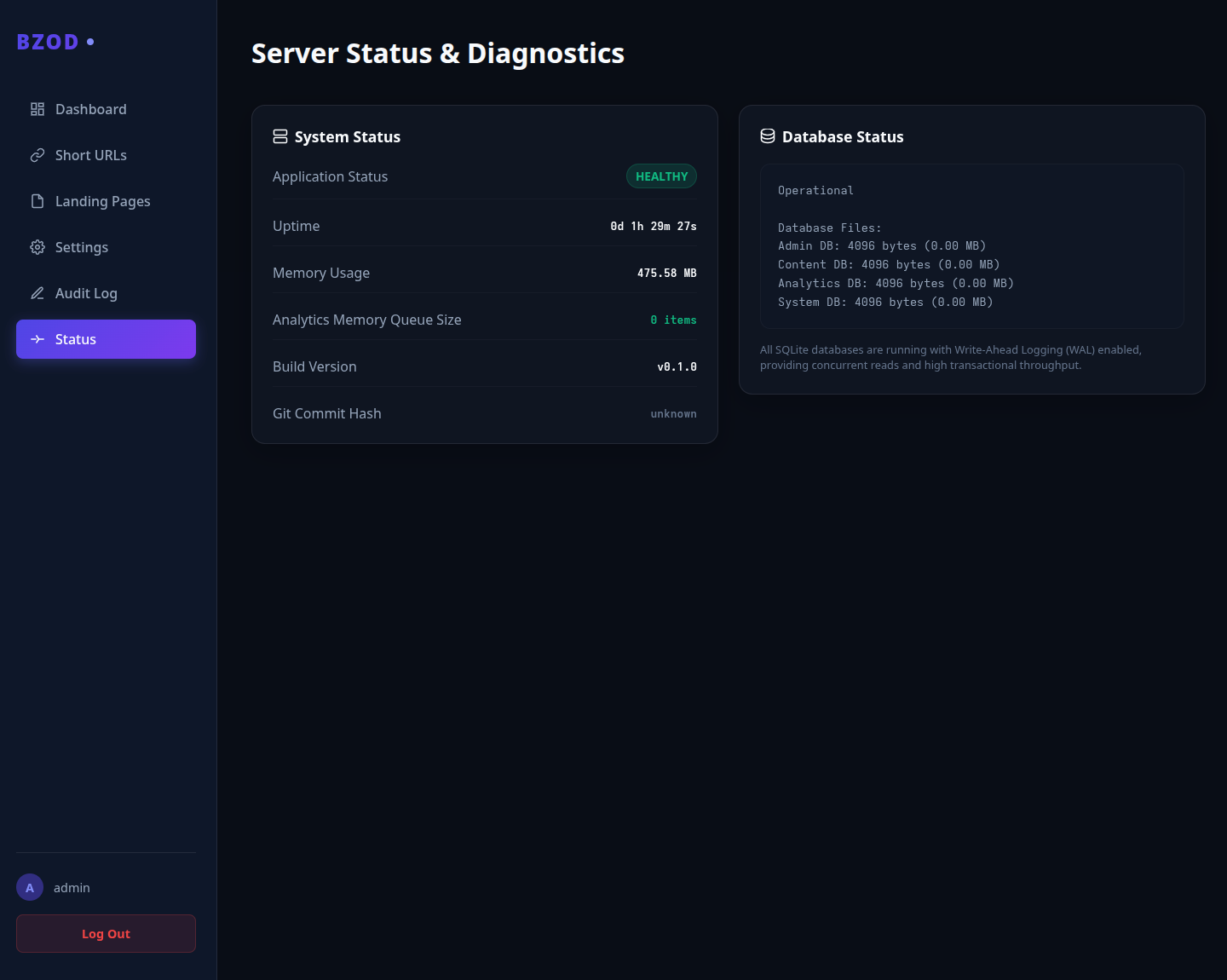Click the System Status server icon
Image resolution: width=1227 pixels, height=980 pixels.
coord(280,136)
